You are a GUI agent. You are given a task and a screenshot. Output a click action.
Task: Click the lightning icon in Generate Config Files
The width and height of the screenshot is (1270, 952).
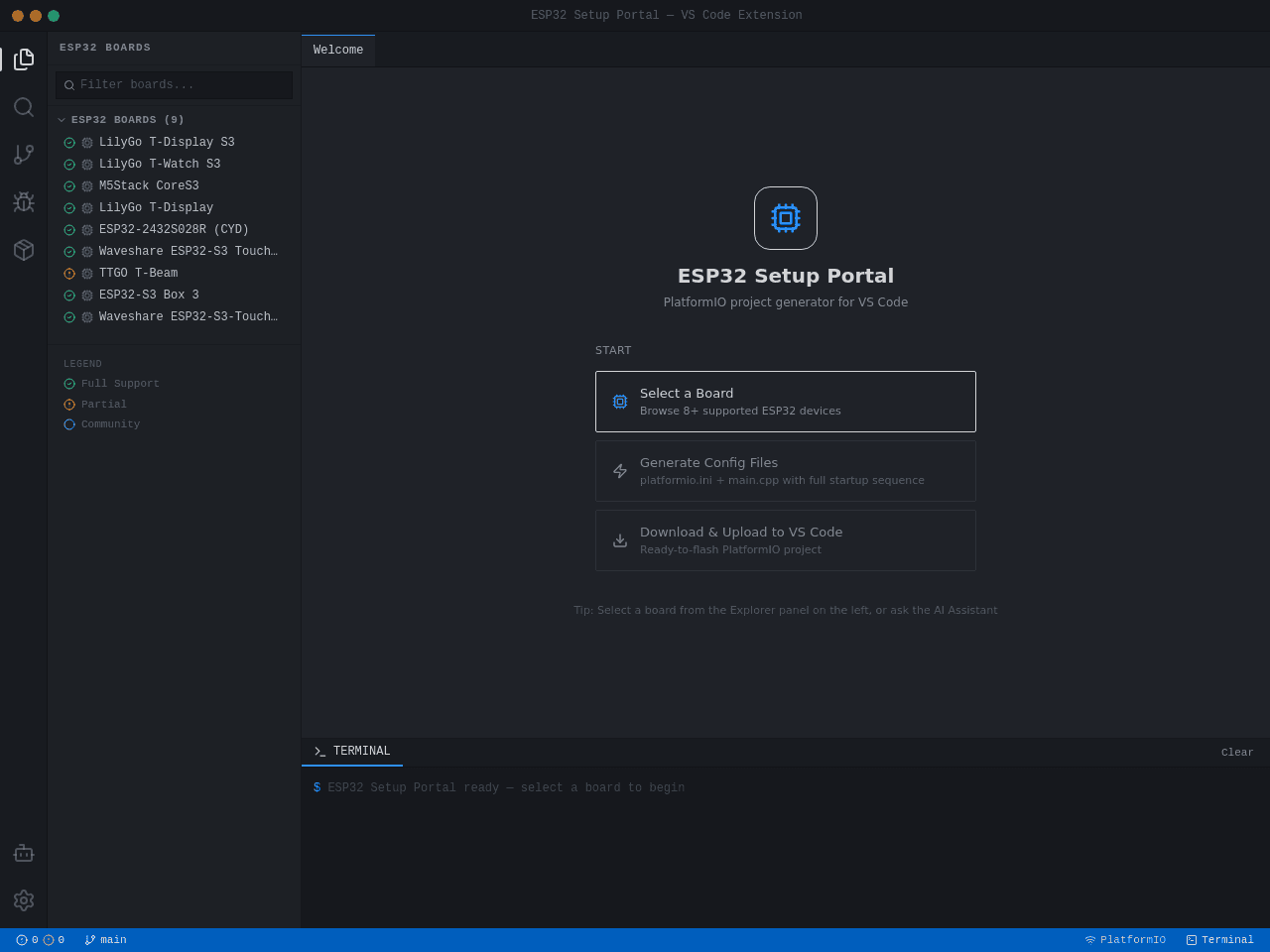tap(620, 471)
